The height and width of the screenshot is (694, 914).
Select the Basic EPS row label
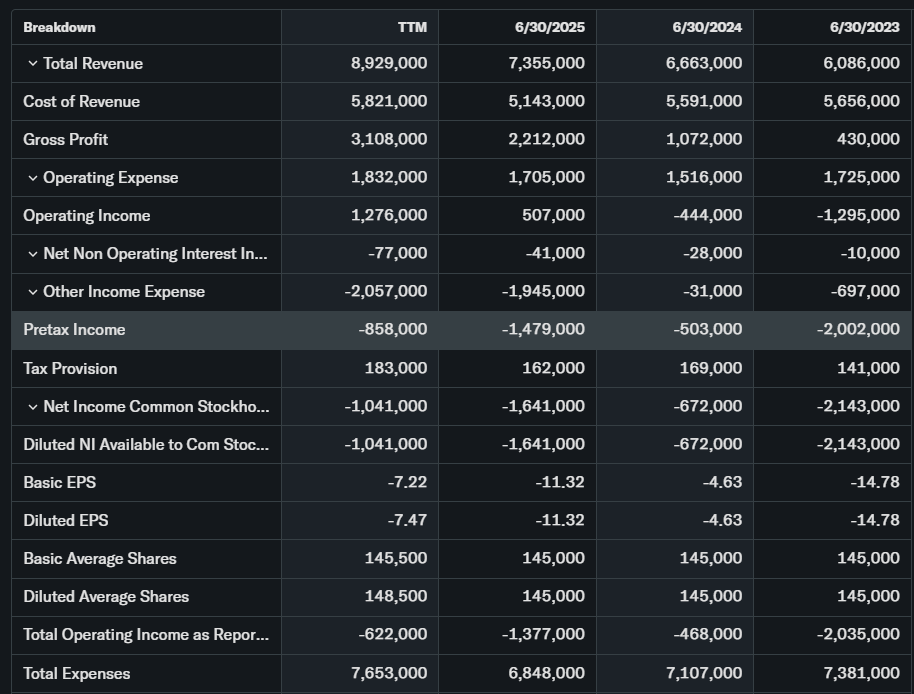click(59, 483)
